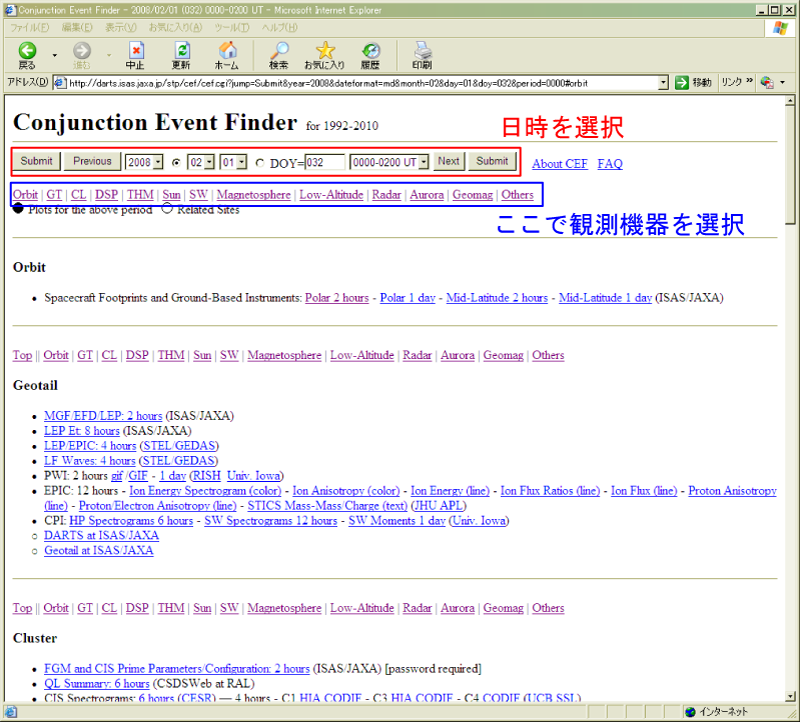Click the Windows flag logo
800x722 pixels.
click(x=780, y=28)
